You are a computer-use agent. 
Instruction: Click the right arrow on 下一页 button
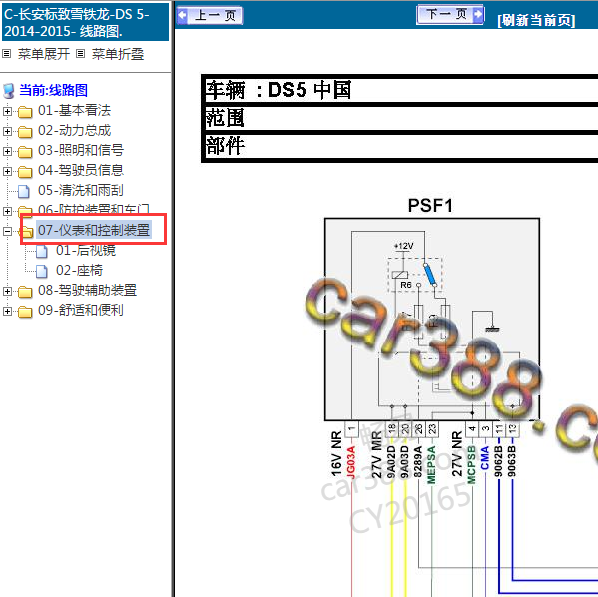pos(477,15)
